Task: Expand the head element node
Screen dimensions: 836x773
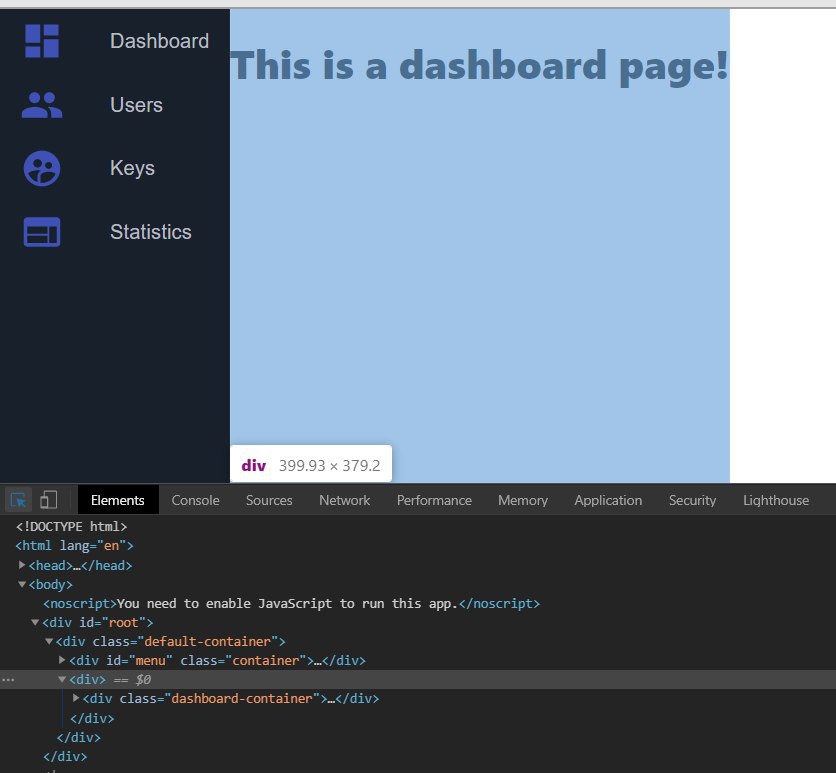Action: tap(22, 565)
